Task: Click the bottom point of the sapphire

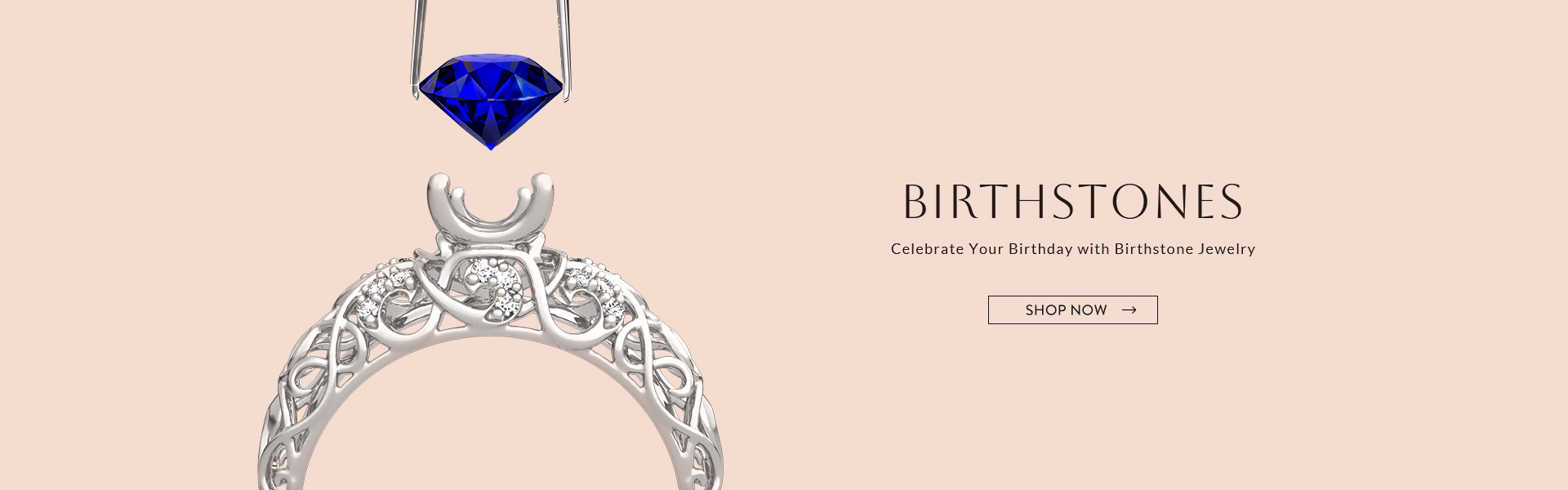Action: point(491,146)
